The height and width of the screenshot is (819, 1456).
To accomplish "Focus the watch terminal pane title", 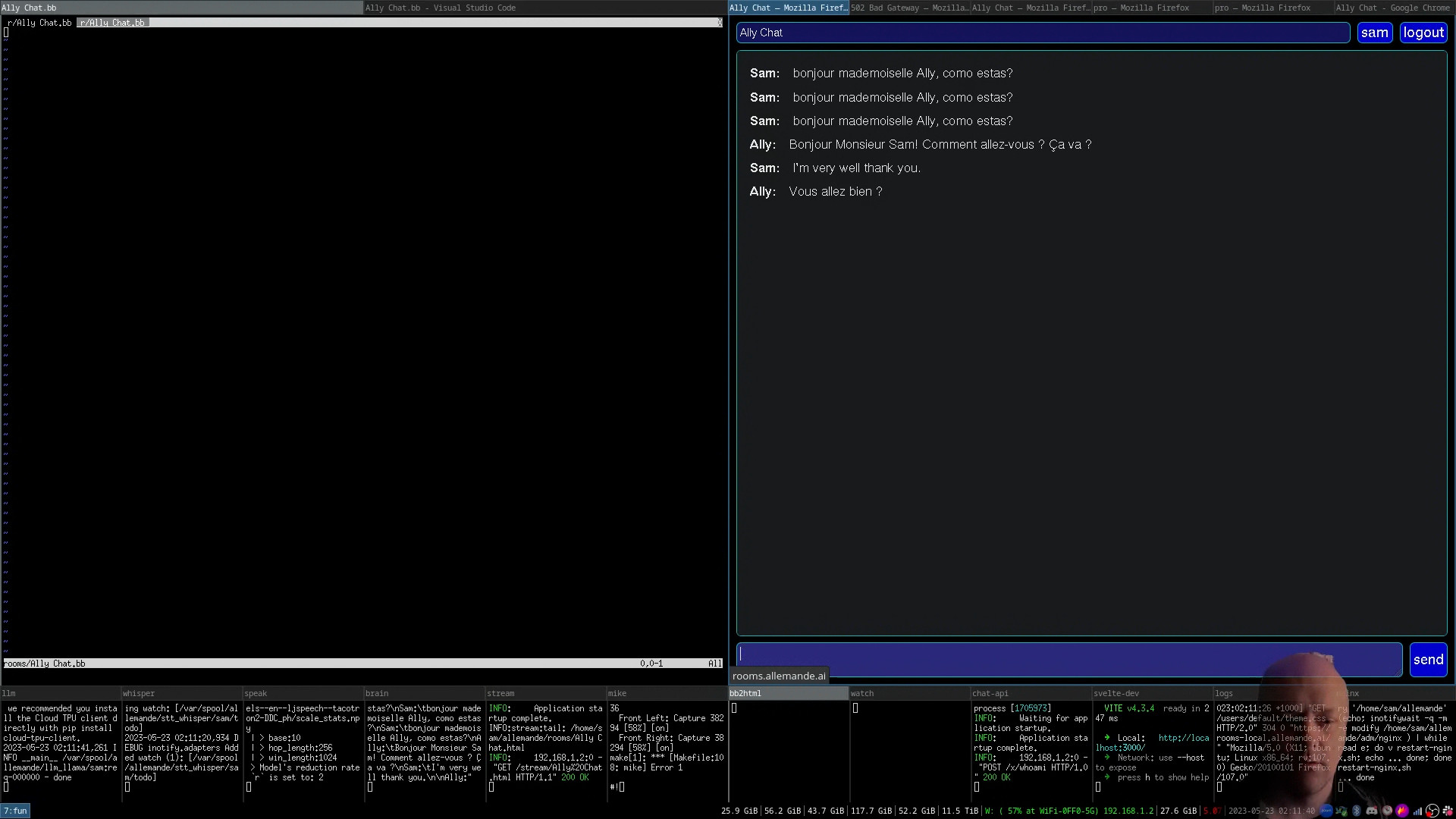I will [910, 693].
